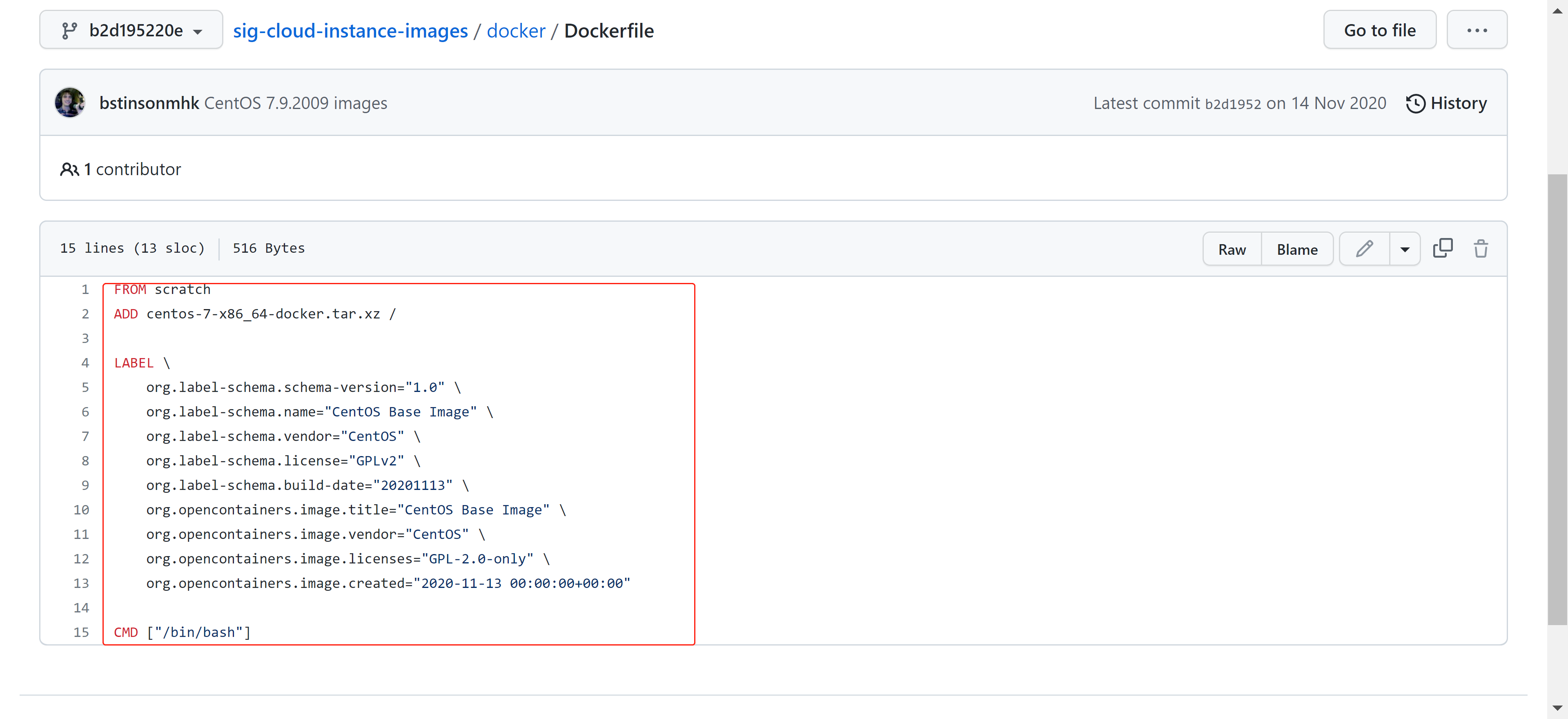The width and height of the screenshot is (1568, 719).
Task: Open bstinsonmhk's avatar image
Action: [70, 103]
